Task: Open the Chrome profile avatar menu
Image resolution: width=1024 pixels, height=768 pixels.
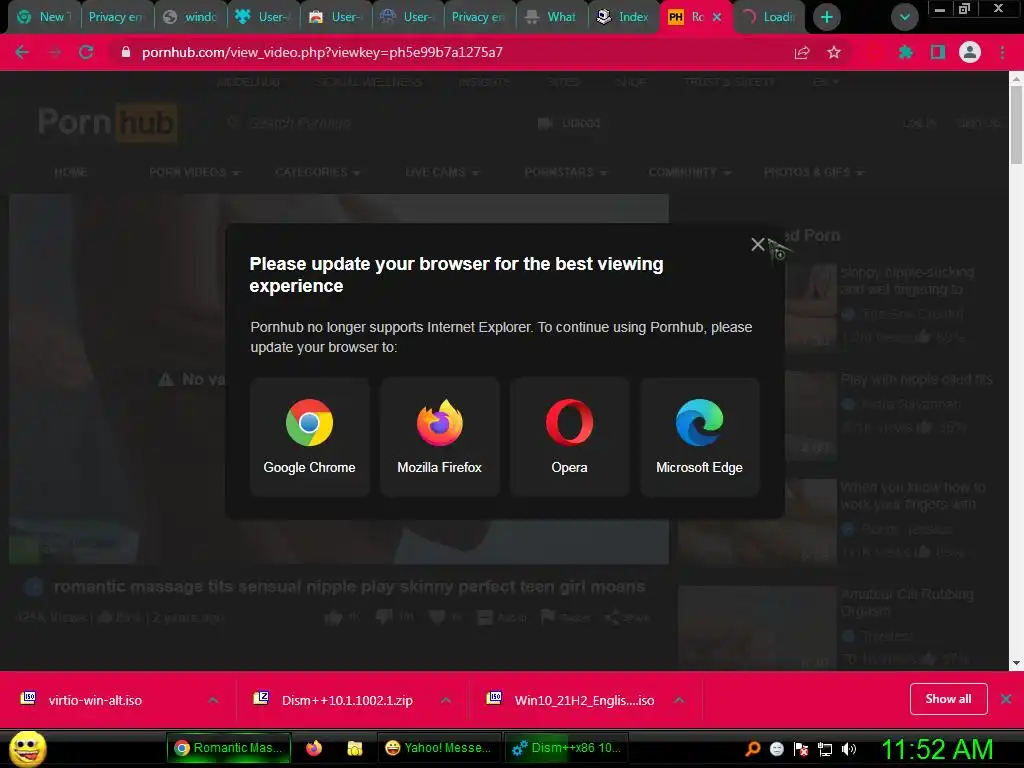Action: (970, 52)
